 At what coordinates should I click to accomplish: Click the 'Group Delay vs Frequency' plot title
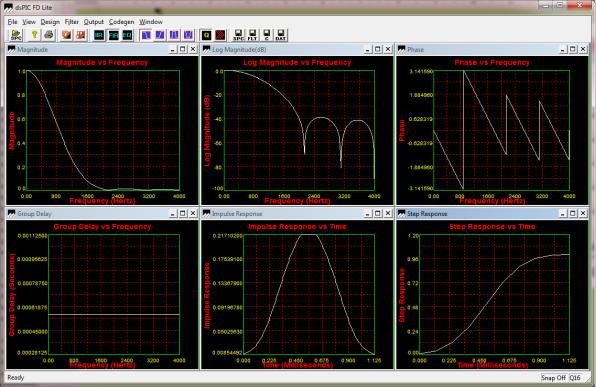click(x=102, y=227)
